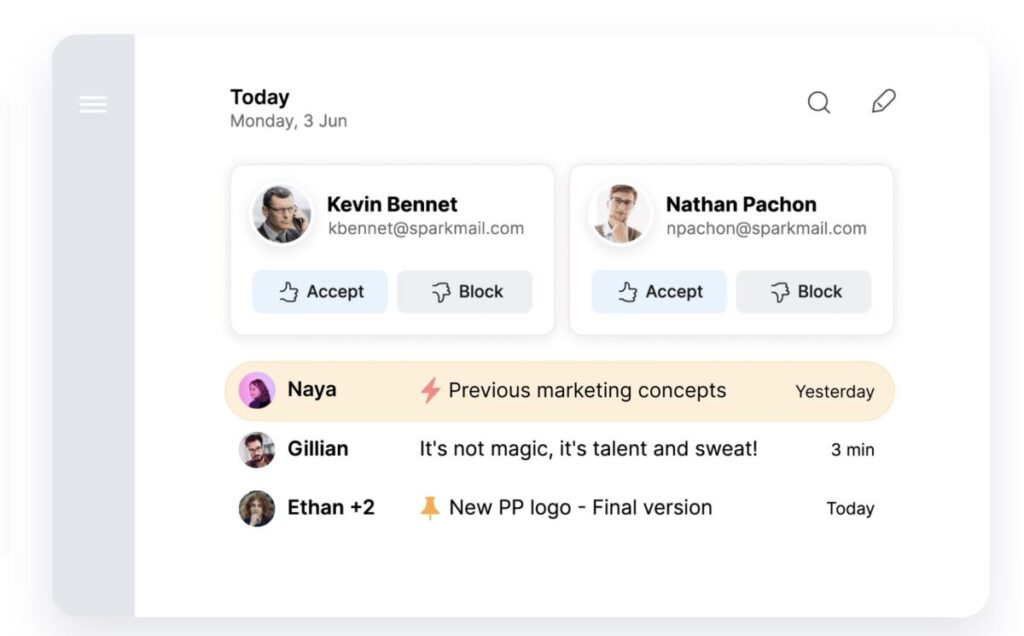Screen dimensions: 1024x636
Task: Click Gillian's avatar
Action: coord(257,450)
